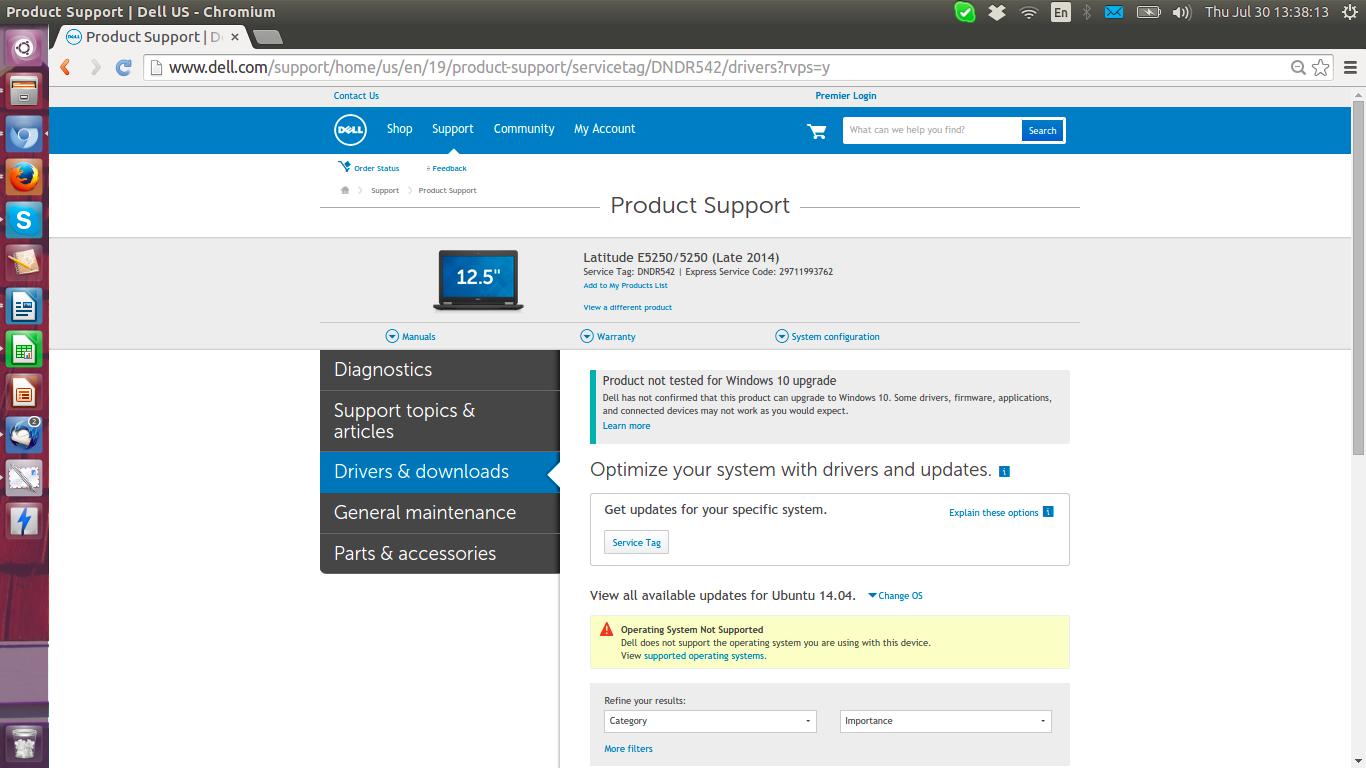This screenshot has width=1366, height=768.
Task: Open the Wi-Fi network indicator
Action: click(x=1029, y=12)
